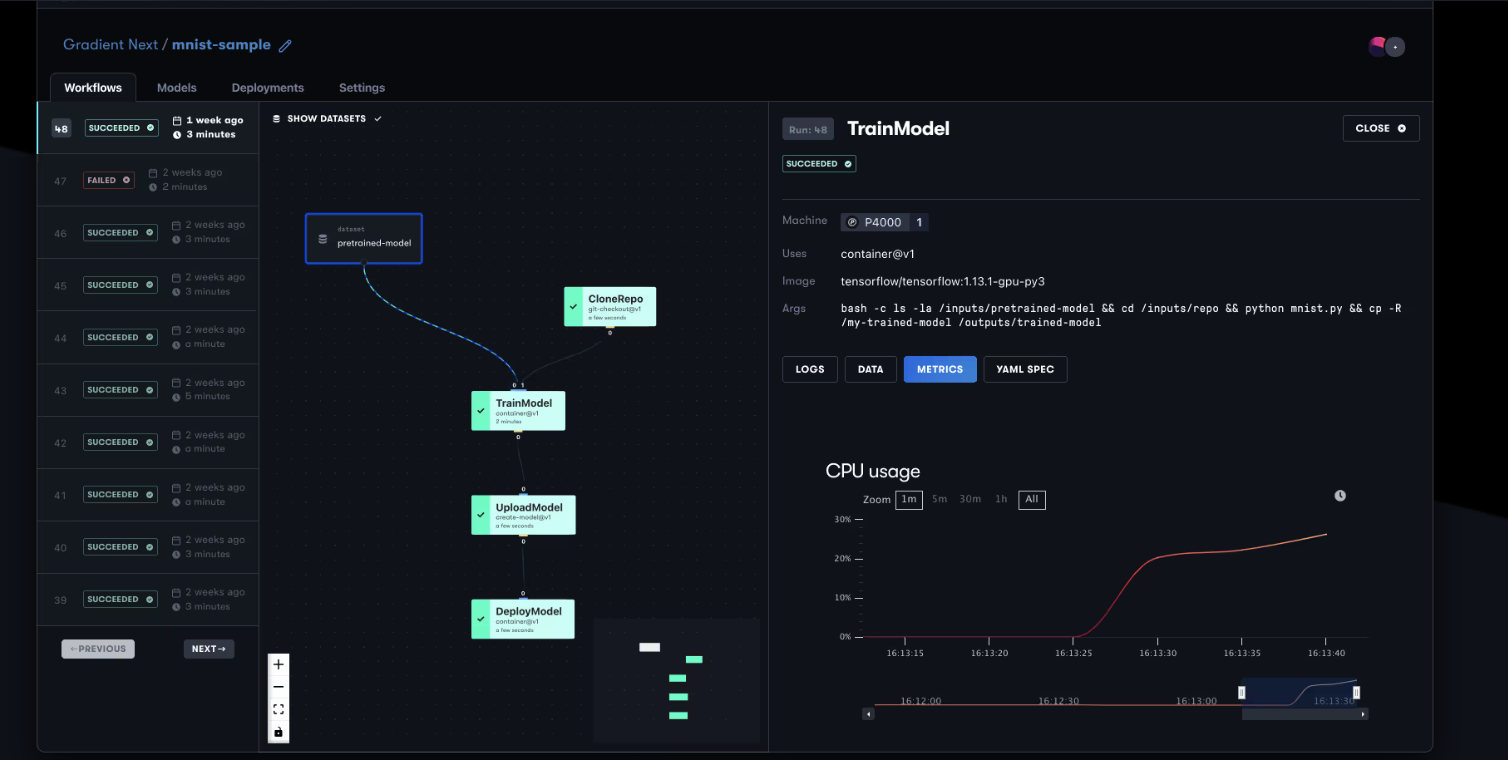Click the left handle of navigator range
The image size is (1508, 760).
pyautogui.click(x=1242, y=692)
